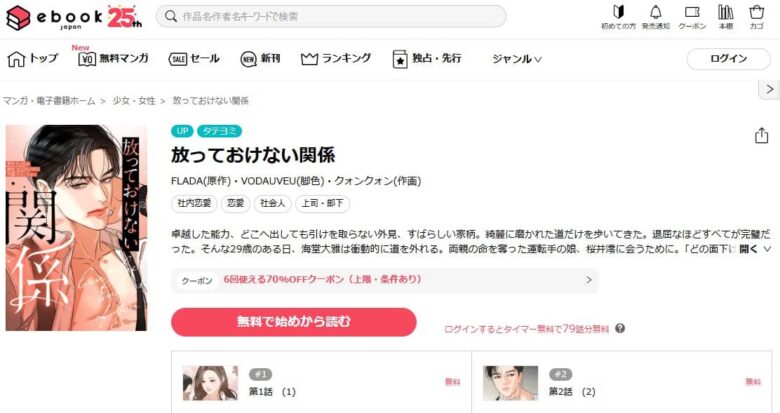The image size is (780, 413).
Task: Click the timer-free help question icon
Action: point(620,328)
